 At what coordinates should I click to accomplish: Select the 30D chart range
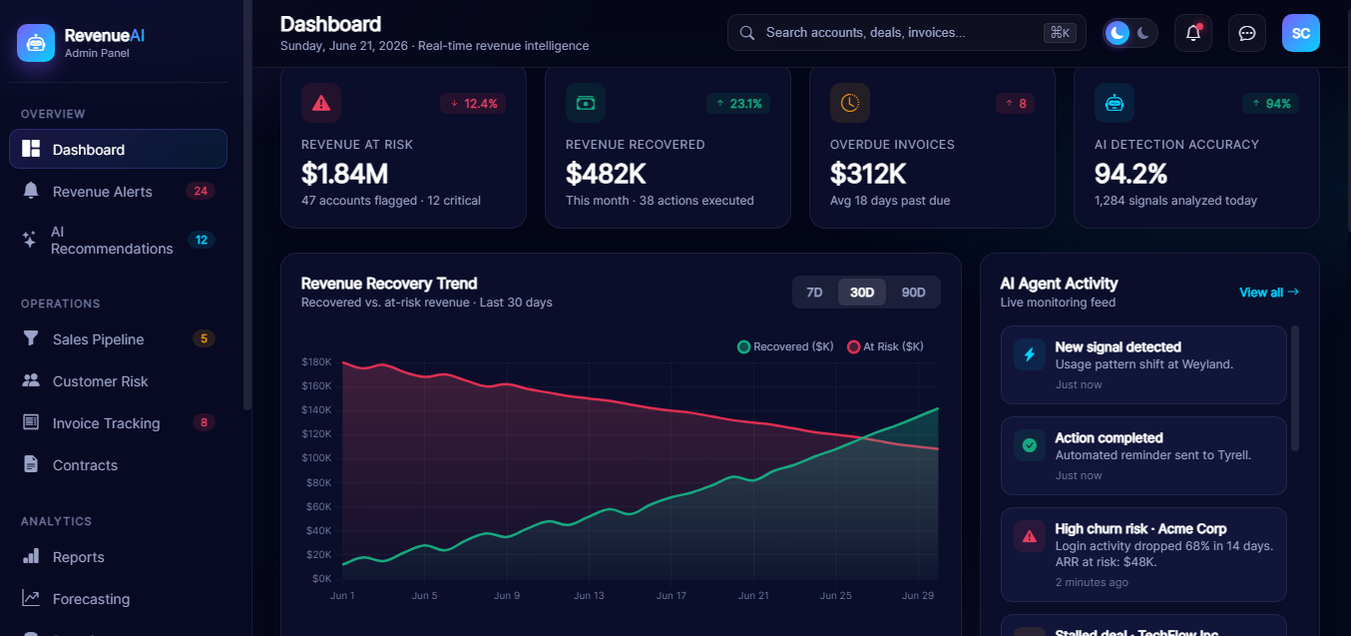(862, 292)
